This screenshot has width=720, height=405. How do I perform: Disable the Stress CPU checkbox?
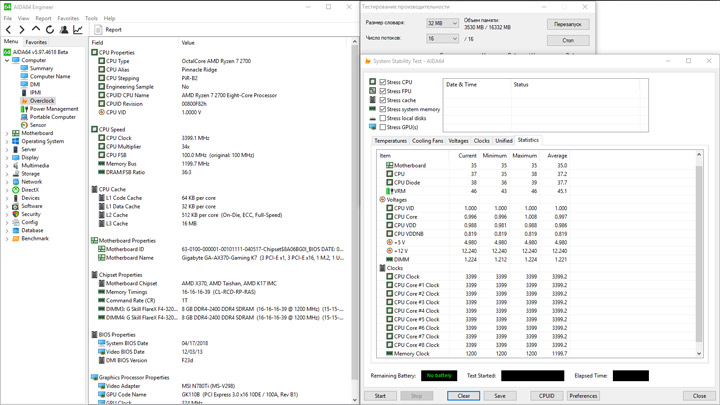coord(383,82)
